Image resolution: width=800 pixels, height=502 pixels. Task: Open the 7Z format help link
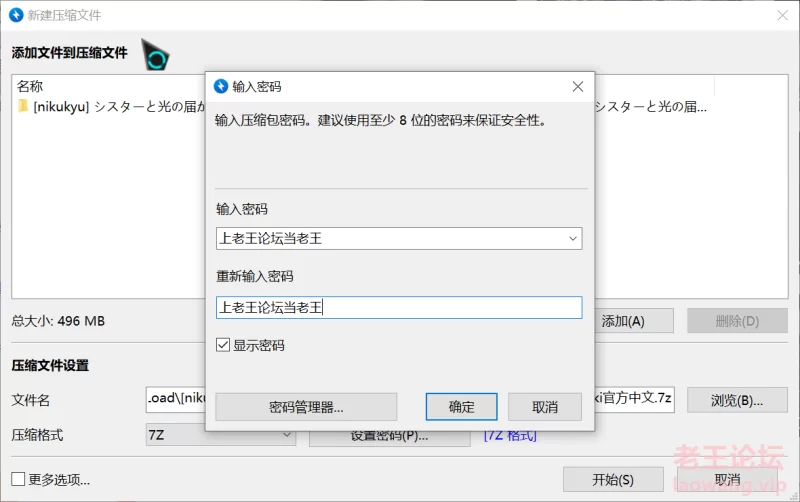point(510,436)
